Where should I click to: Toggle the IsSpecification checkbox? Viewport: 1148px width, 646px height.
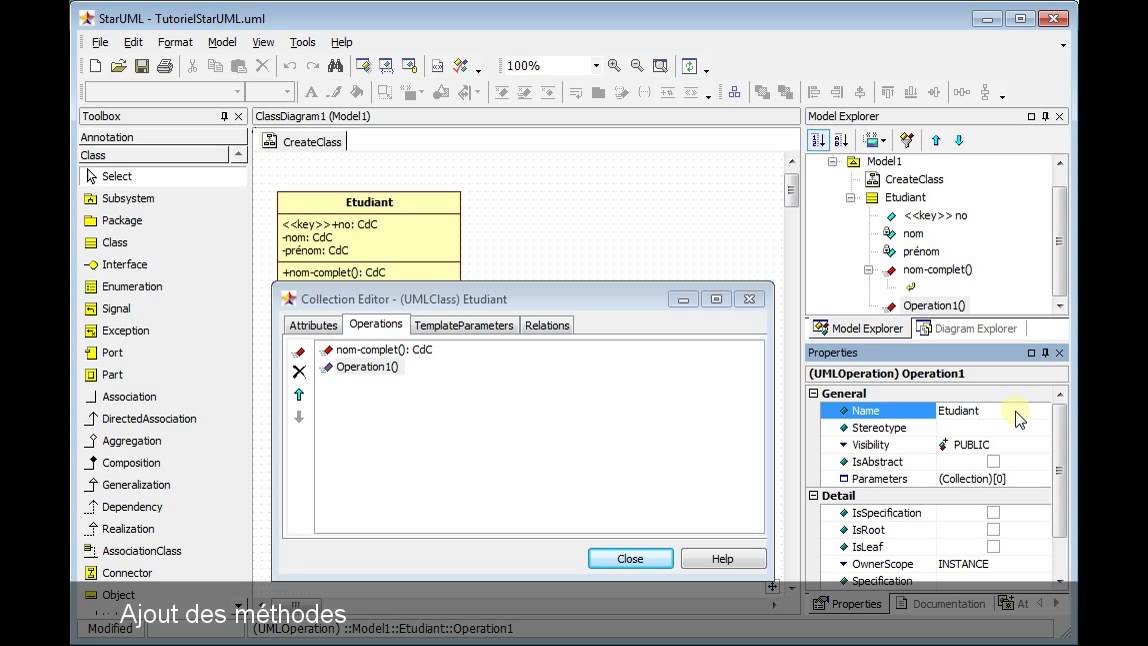coord(994,513)
